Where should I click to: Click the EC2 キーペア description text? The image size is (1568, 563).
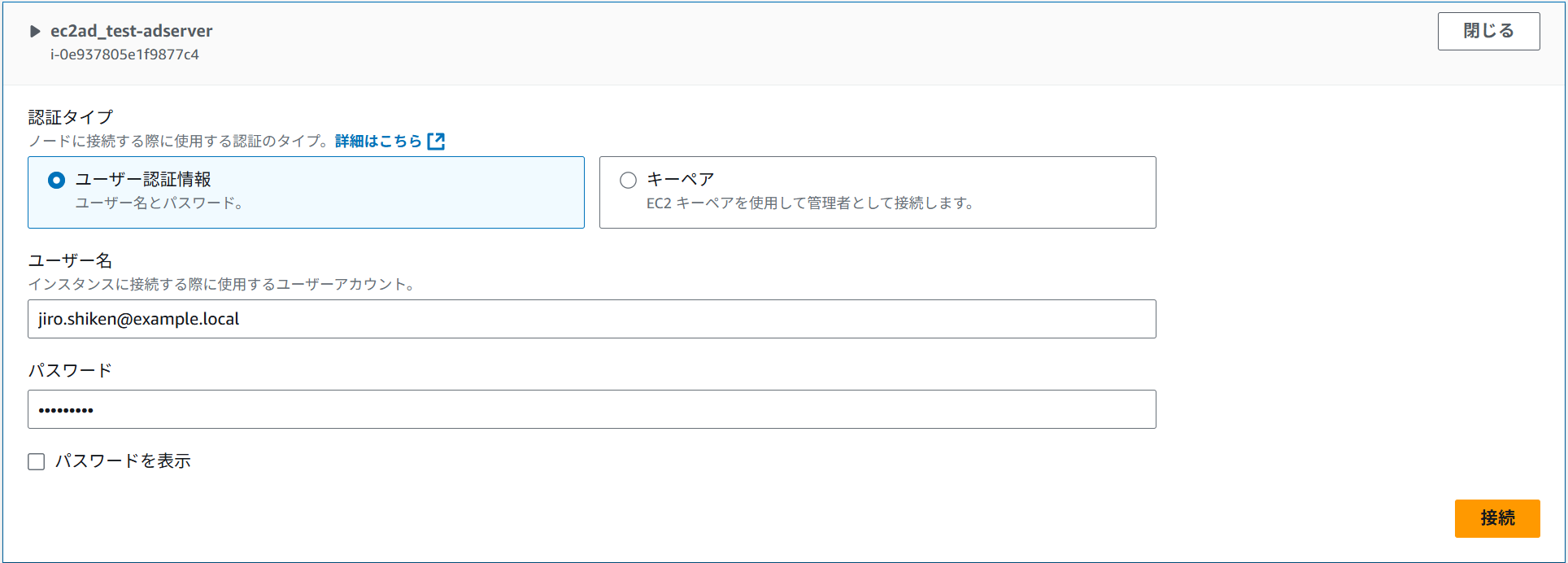tap(810, 203)
